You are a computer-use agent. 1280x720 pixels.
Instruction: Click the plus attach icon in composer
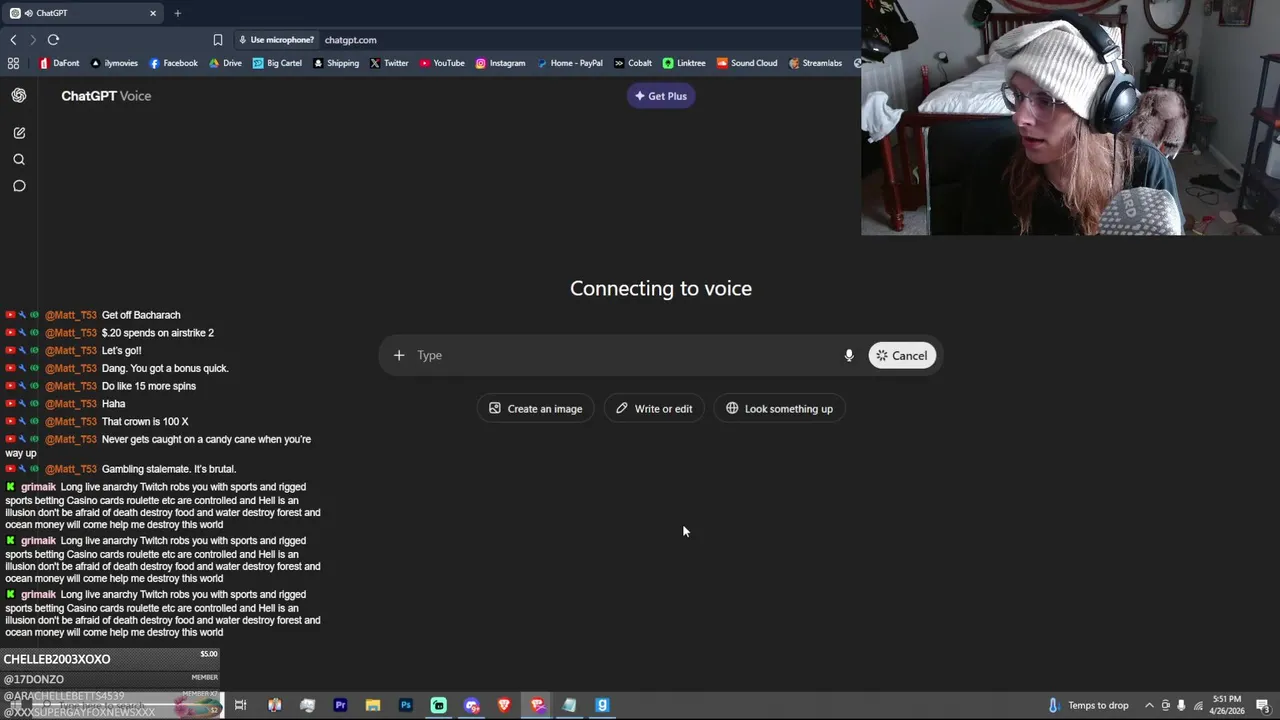(x=399, y=355)
